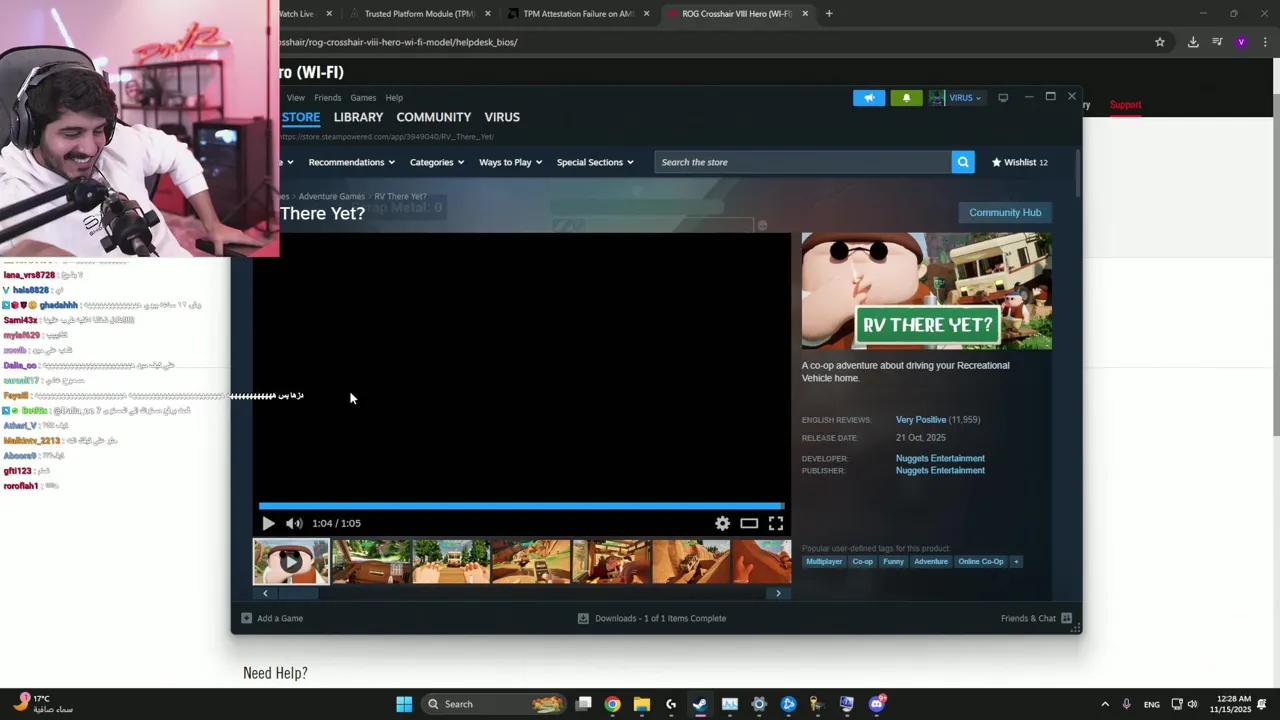Image resolution: width=1280 pixels, height=720 pixels.
Task: Bookmark this page star icon in Chrome
Action: pyautogui.click(x=1160, y=42)
